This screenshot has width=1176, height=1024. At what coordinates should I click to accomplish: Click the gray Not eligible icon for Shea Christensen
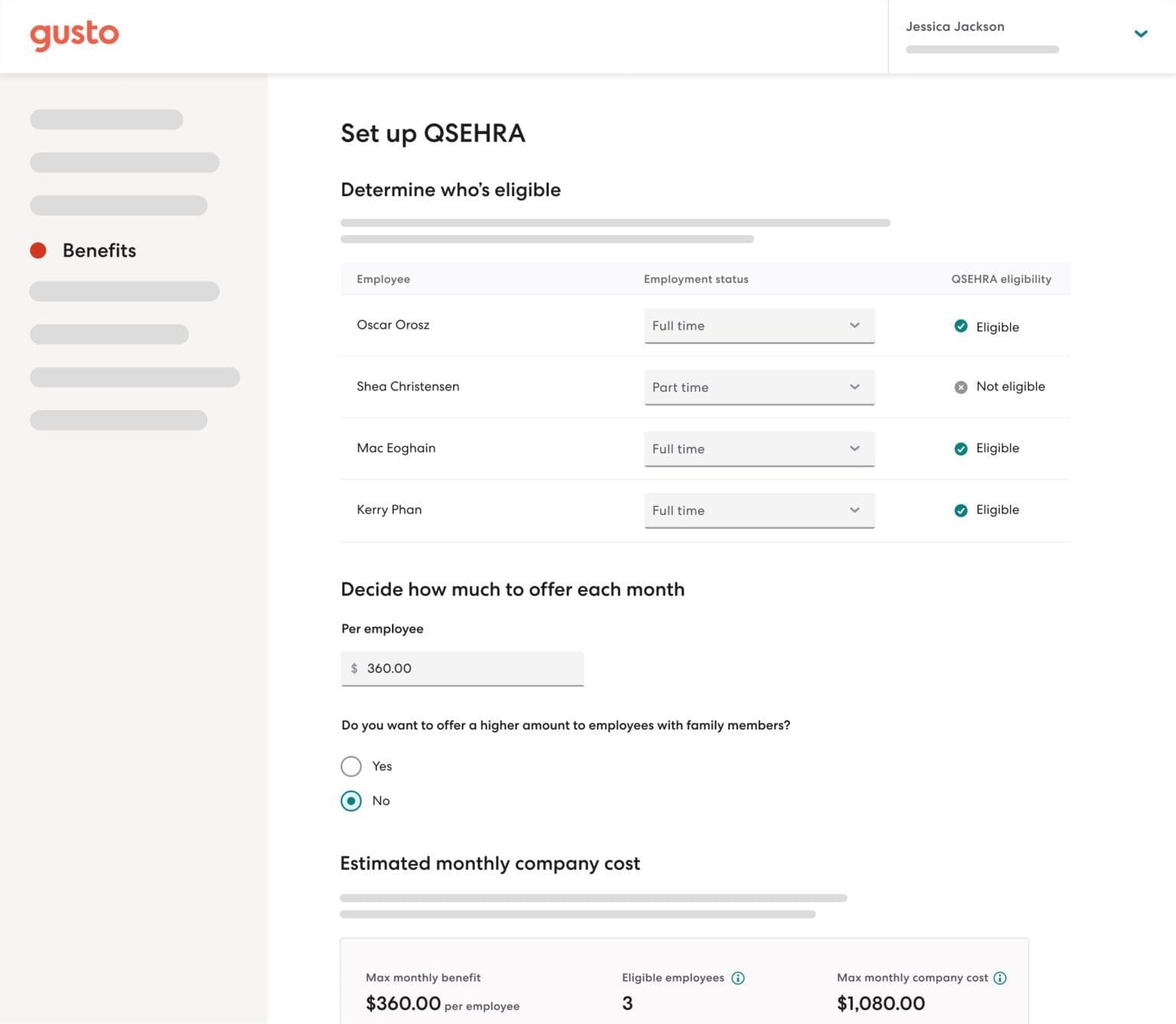[x=961, y=387]
